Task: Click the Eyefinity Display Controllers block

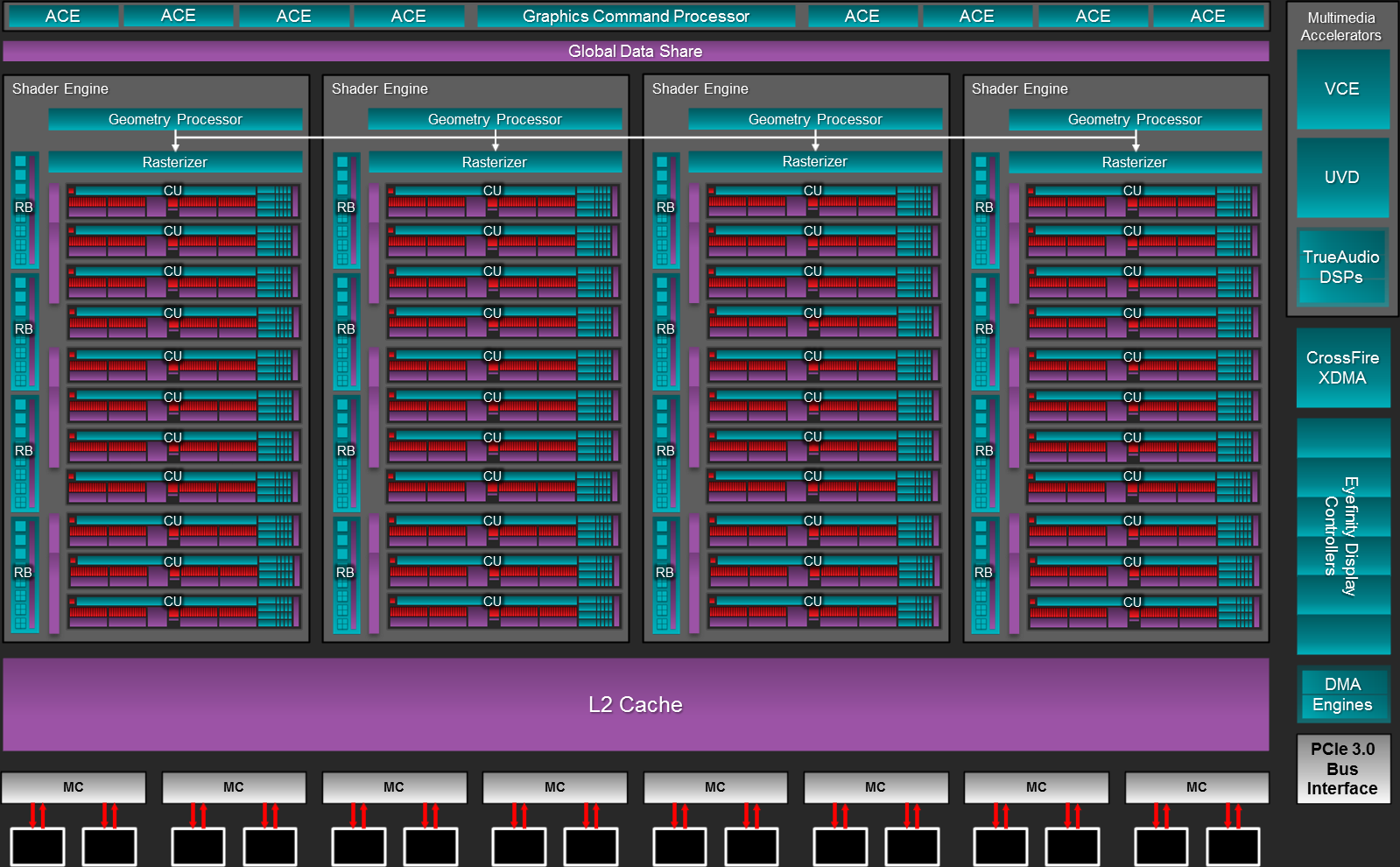Action: (x=1342, y=536)
